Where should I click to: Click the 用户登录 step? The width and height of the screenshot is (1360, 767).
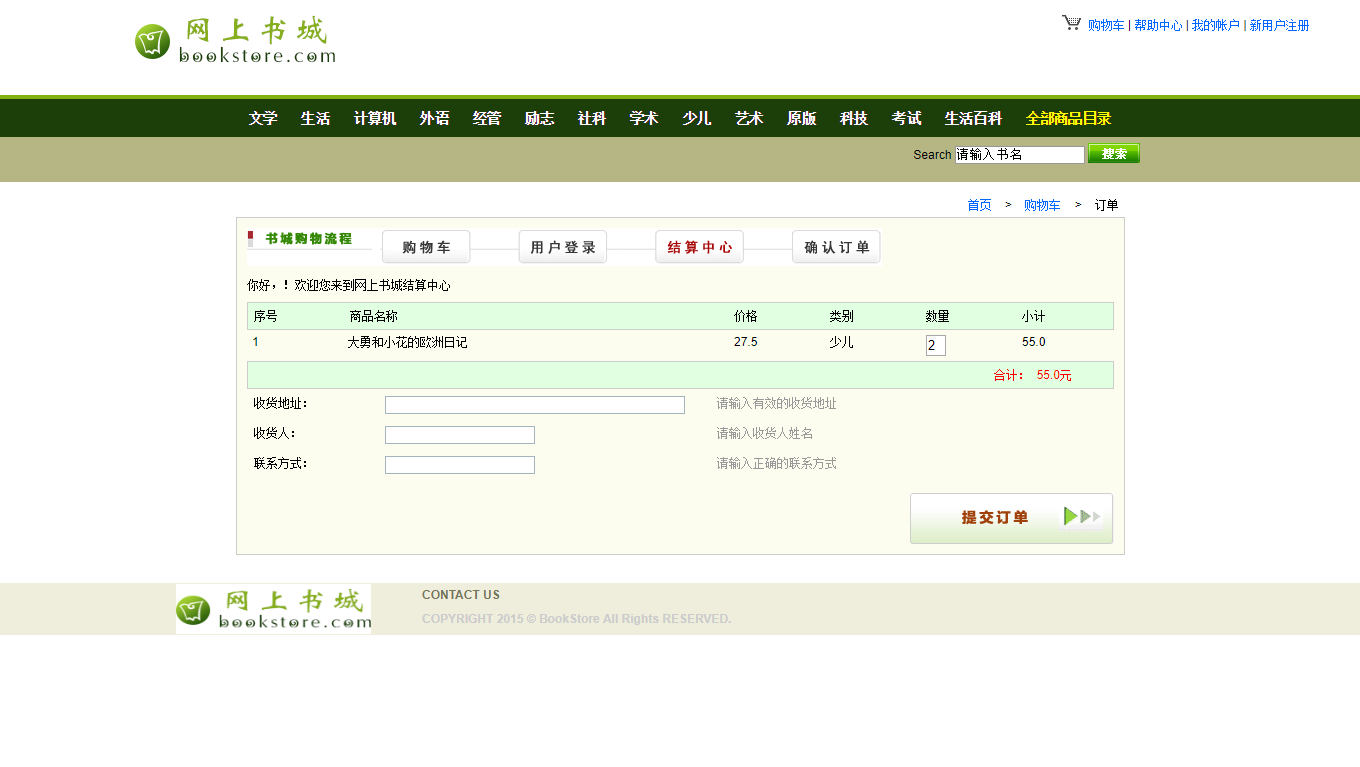point(563,247)
